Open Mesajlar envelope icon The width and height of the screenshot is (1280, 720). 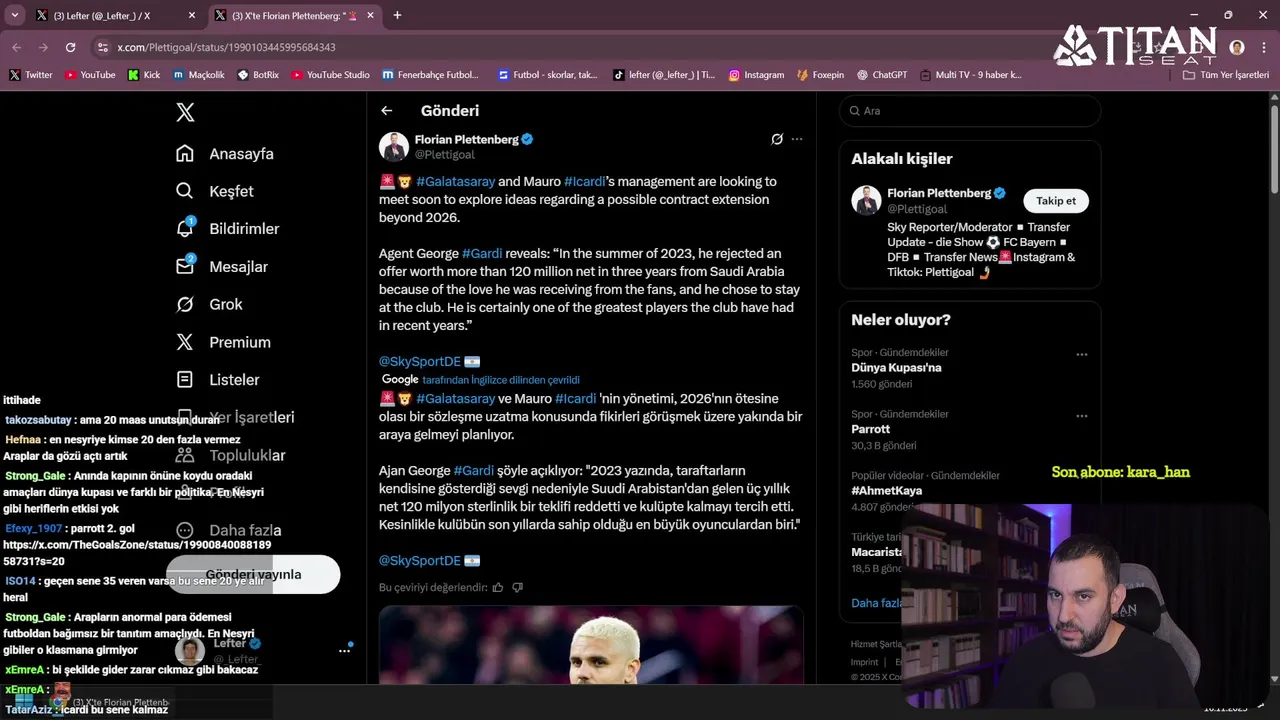[x=185, y=266]
